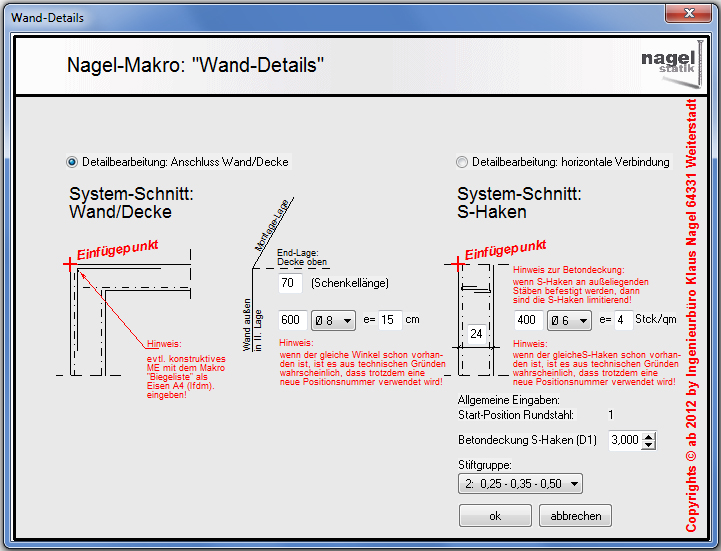721x551 pixels.
Task: Open the Ø 6 diameter dropdown
Action: (570, 320)
